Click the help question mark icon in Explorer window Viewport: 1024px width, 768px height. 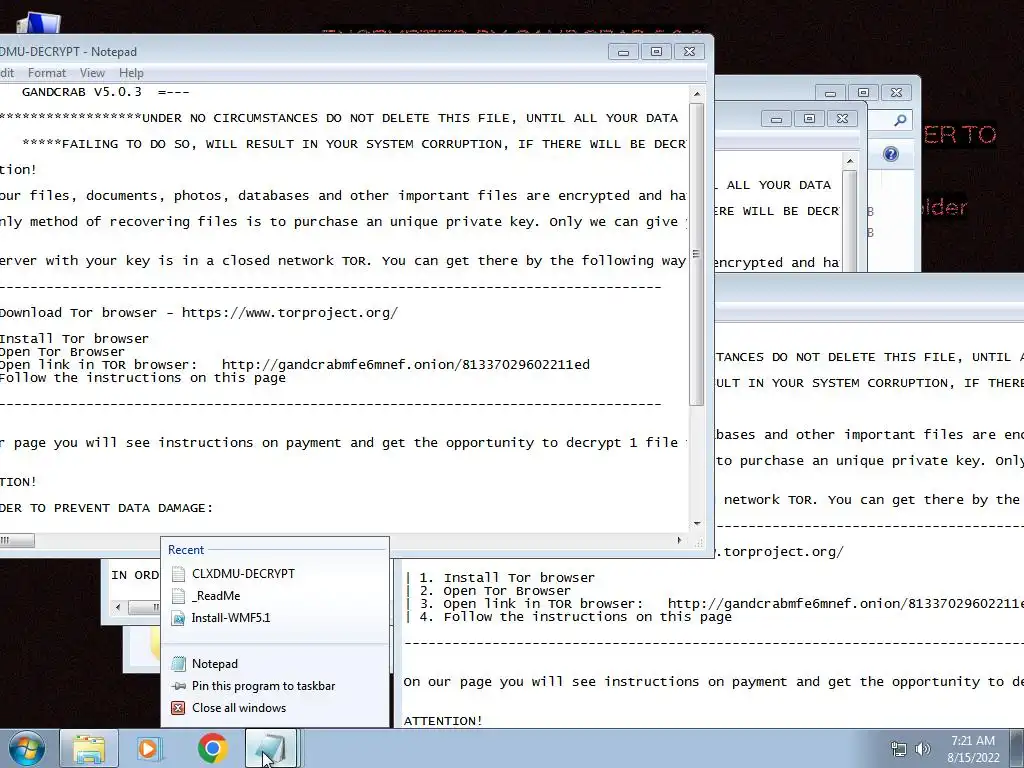point(891,154)
